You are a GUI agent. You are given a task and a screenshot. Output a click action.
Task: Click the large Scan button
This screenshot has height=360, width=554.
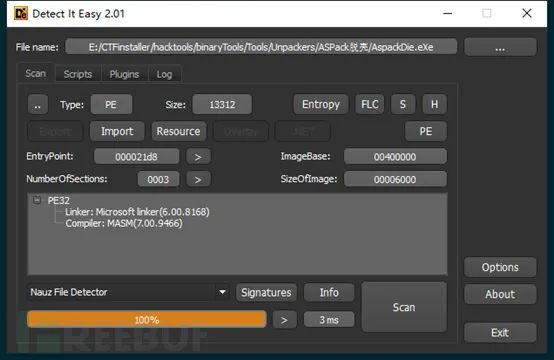click(x=404, y=307)
